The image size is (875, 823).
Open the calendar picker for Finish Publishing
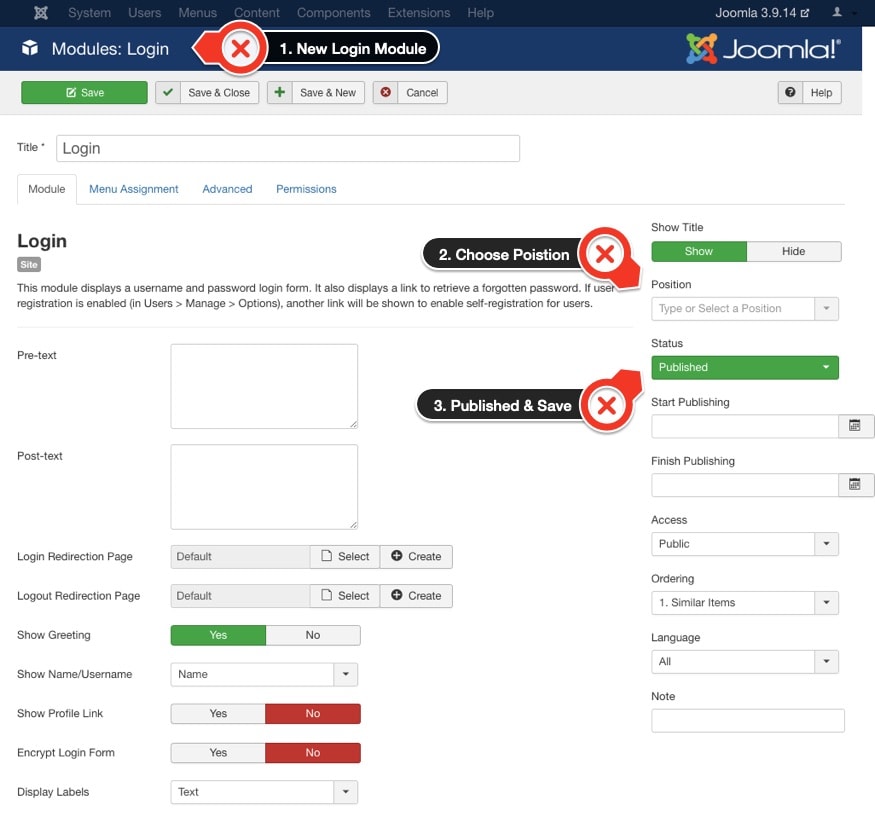click(x=857, y=485)
